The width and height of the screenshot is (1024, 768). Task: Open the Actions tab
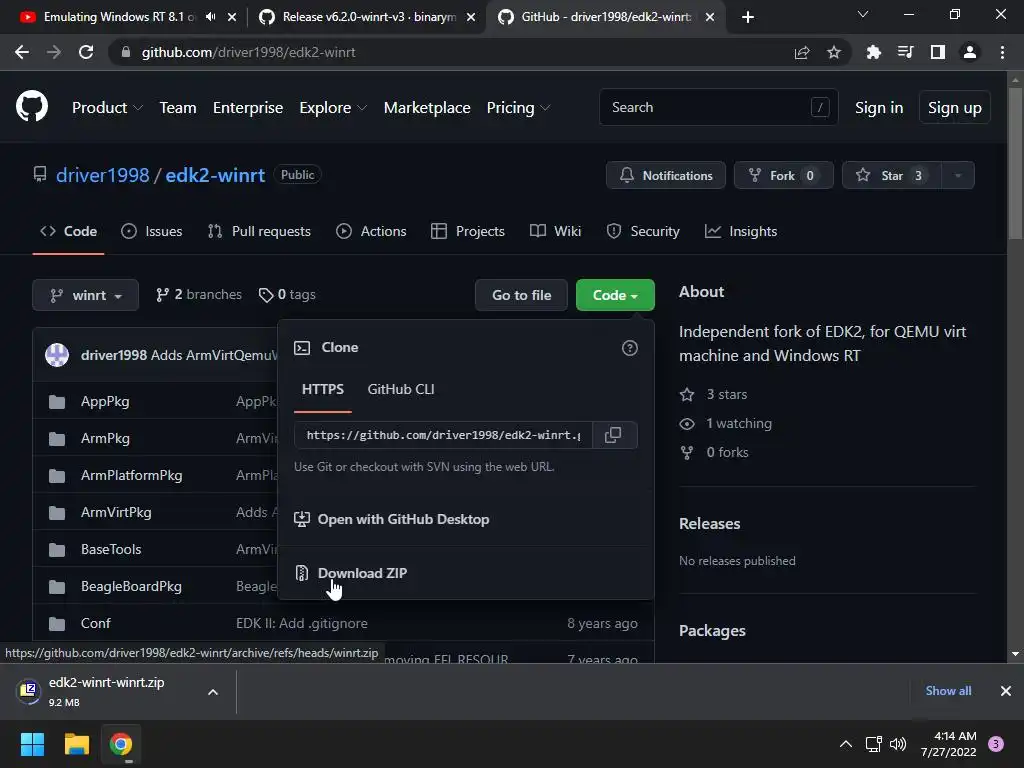[x=371, y=231]
